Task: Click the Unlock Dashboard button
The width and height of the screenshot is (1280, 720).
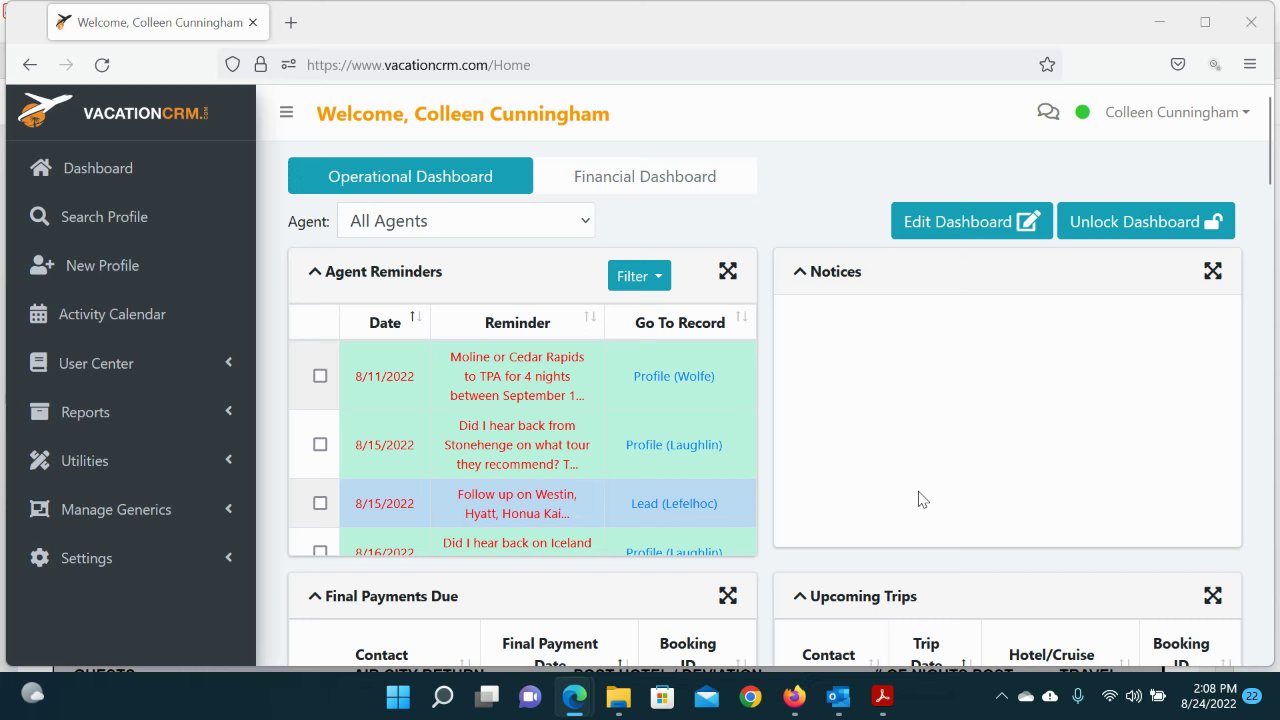Action: click(1146, 221)
